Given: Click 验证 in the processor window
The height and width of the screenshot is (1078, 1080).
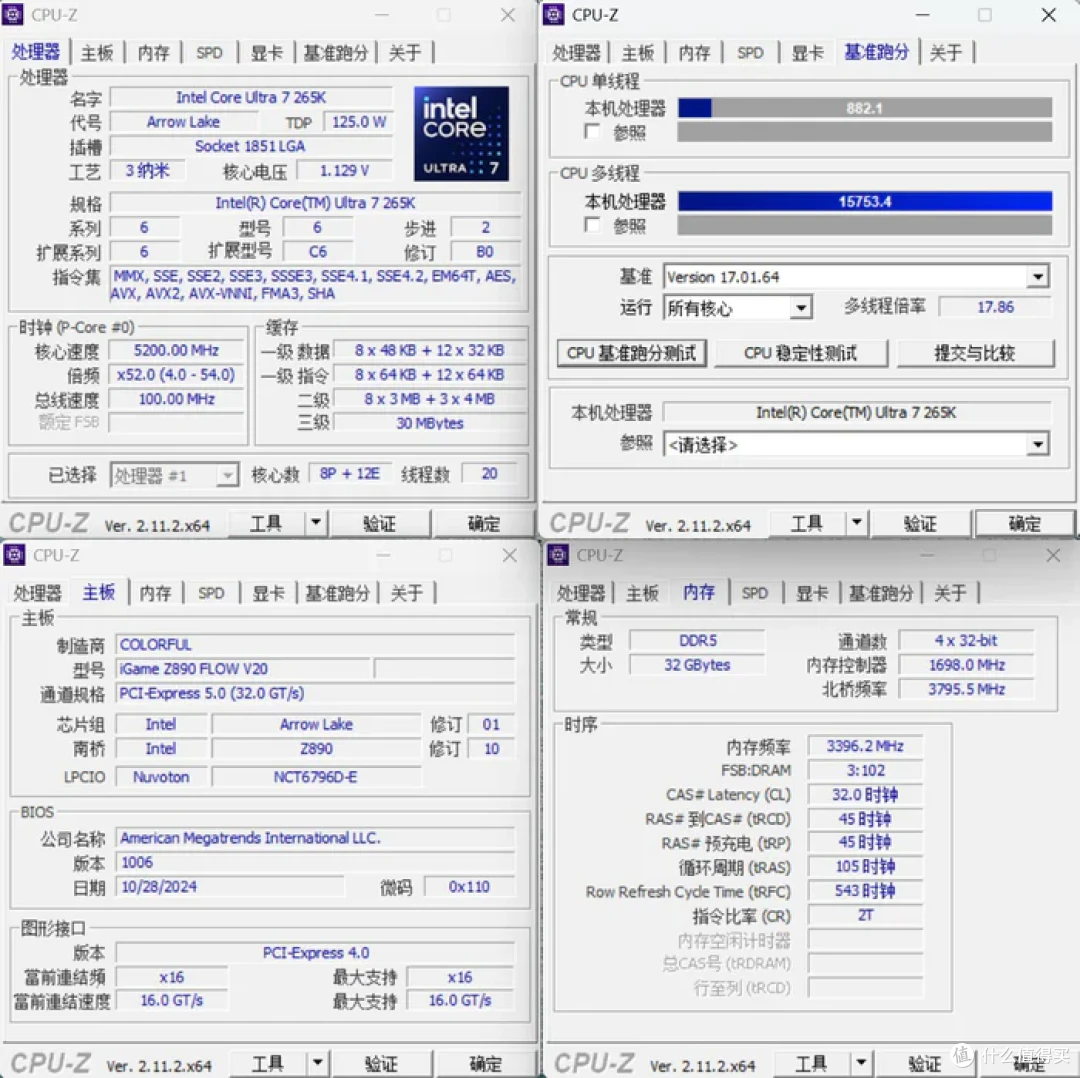Looking at the screenshot, I should 380,524.
